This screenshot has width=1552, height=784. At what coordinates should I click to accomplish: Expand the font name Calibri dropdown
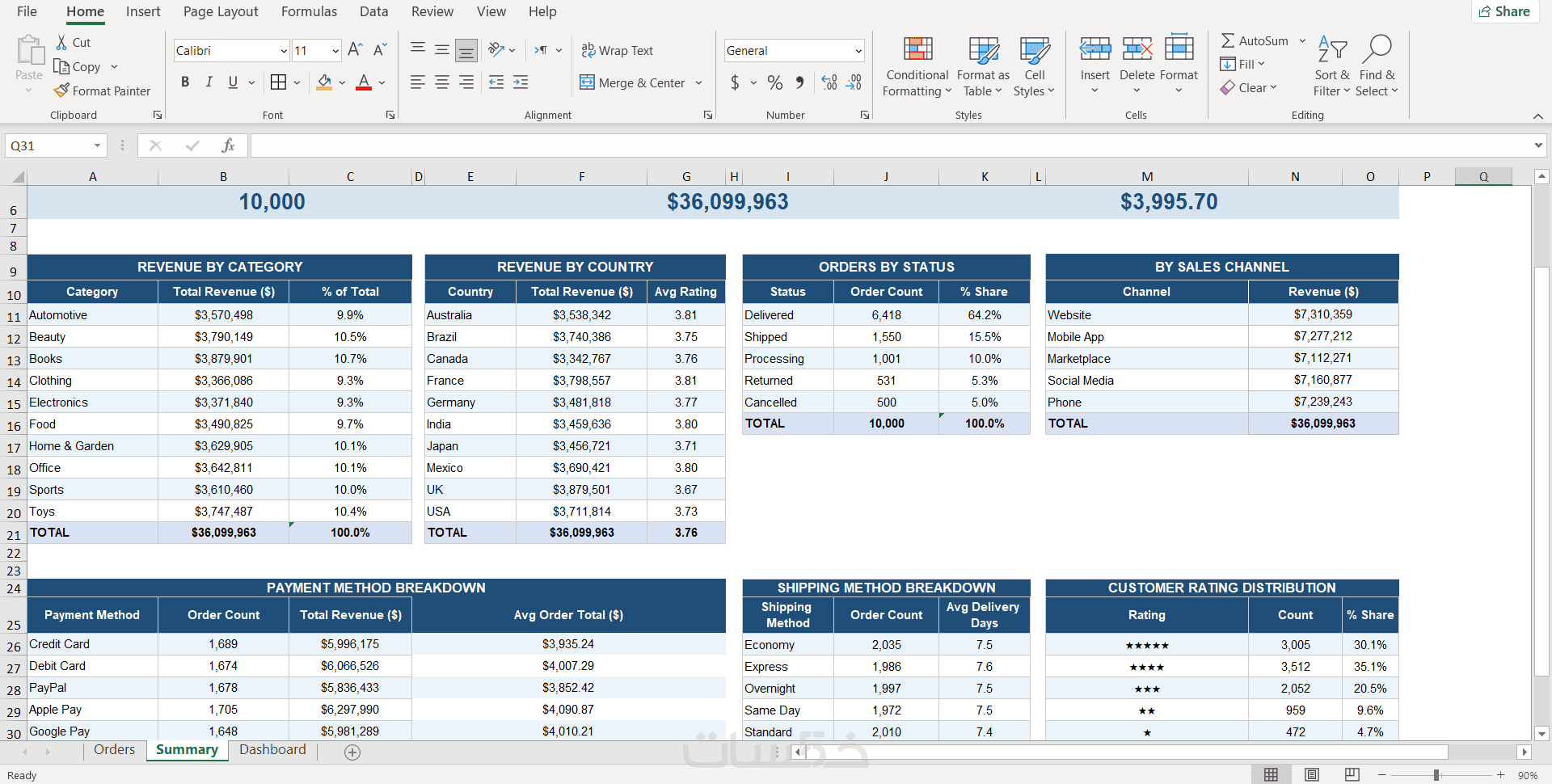tap(284, 51)
